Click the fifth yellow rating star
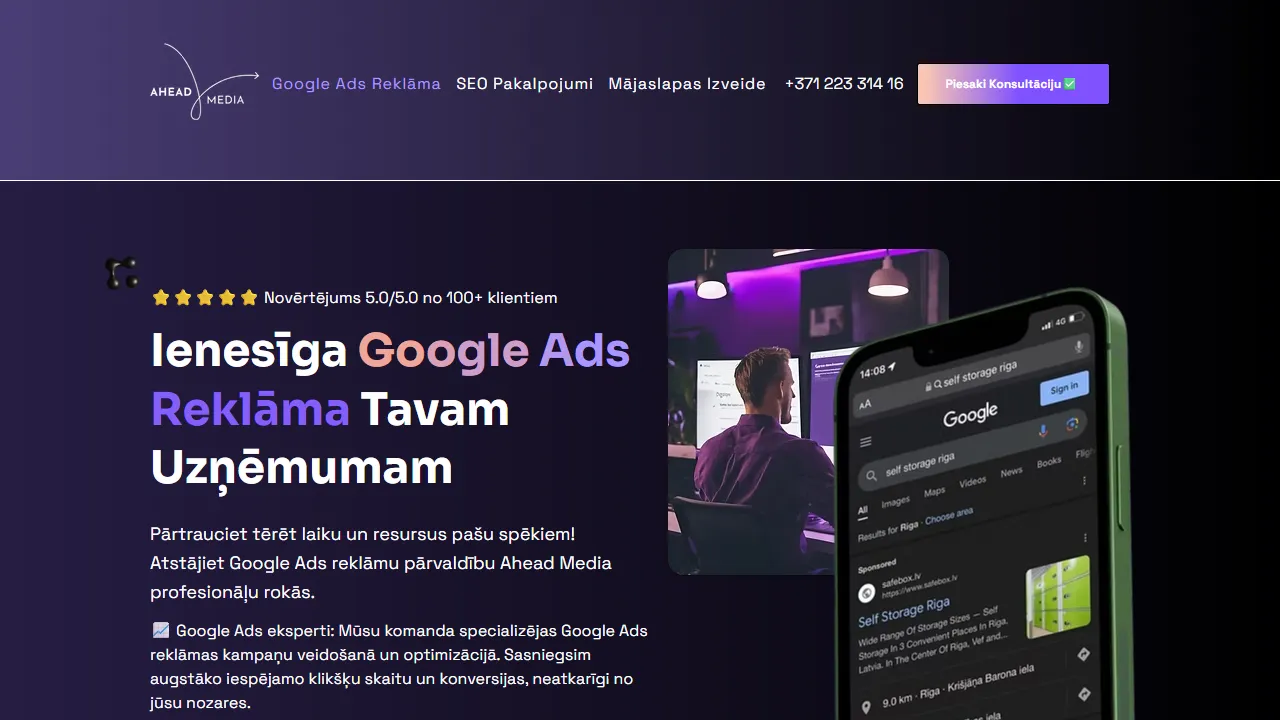The width and height of the screenshot is (1280, 720). click(x=249, y=297)
